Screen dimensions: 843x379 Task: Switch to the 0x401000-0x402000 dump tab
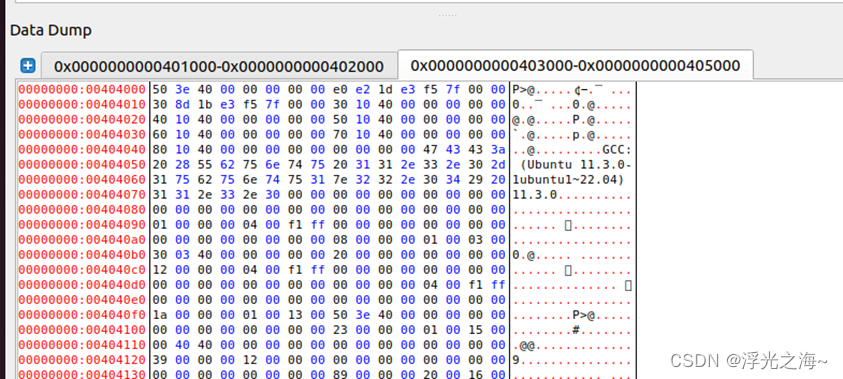(219, 67)
